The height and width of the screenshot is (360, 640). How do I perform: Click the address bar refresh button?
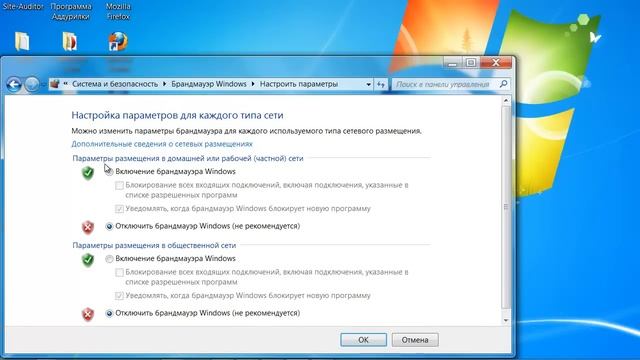pyautogui.click(x=380, y=84)
